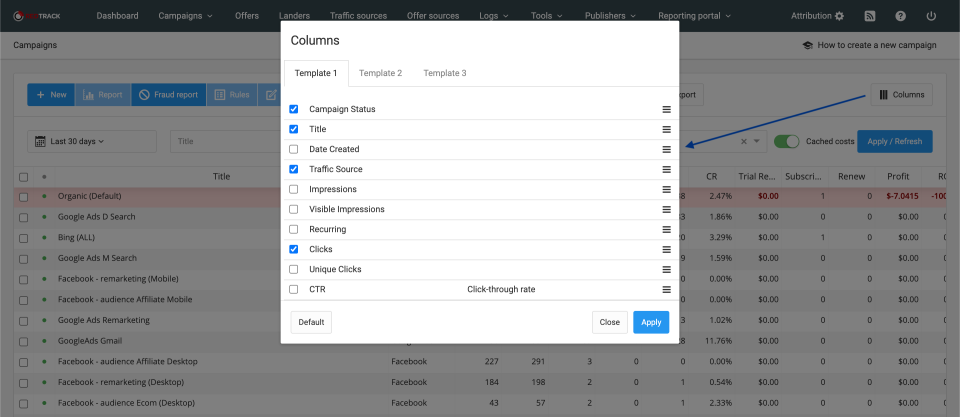
Task: Expand the filter dropdown arrow beside x
Action: [x=757, y=141]
